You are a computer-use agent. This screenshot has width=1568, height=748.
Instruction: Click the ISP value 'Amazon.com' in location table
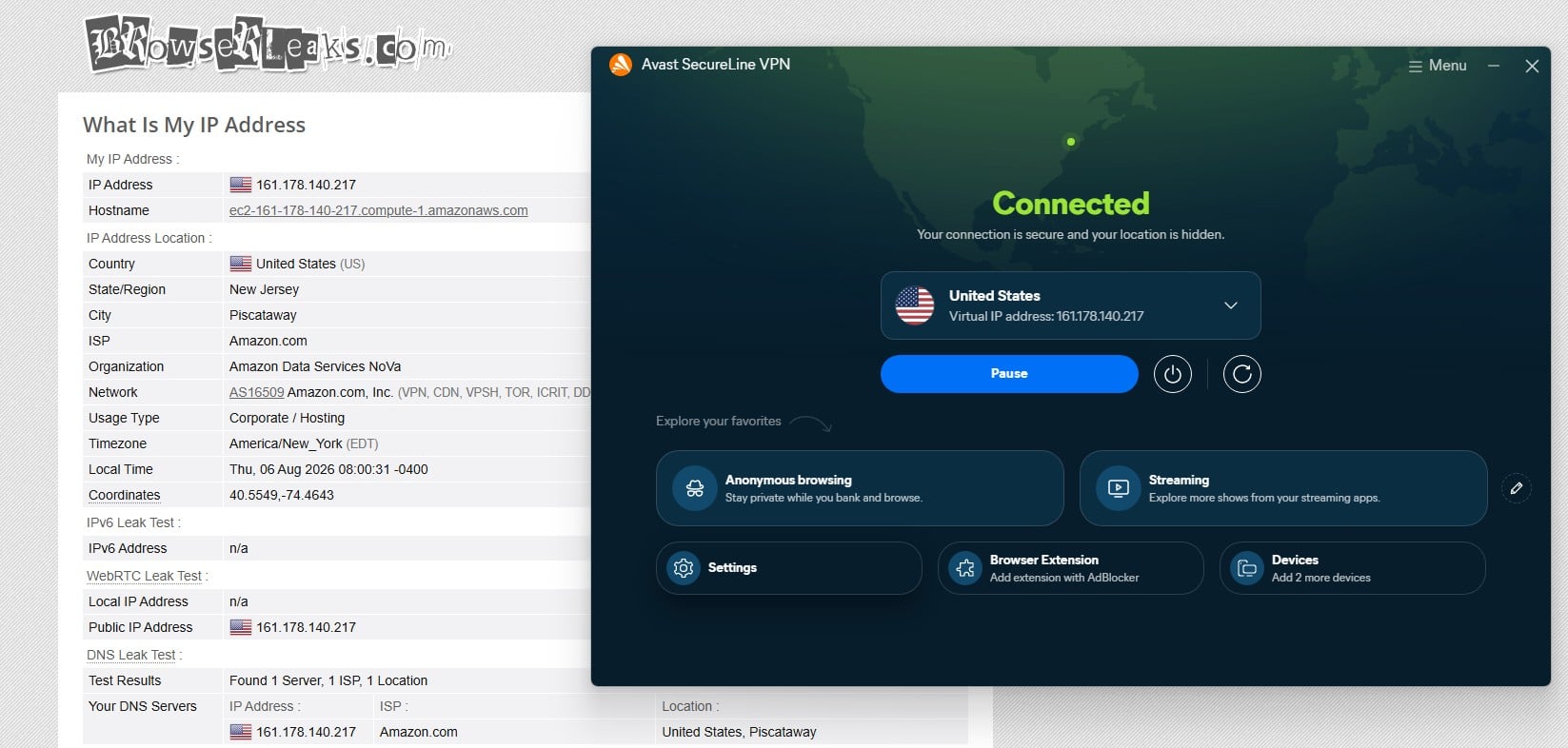tap(268, 341)
